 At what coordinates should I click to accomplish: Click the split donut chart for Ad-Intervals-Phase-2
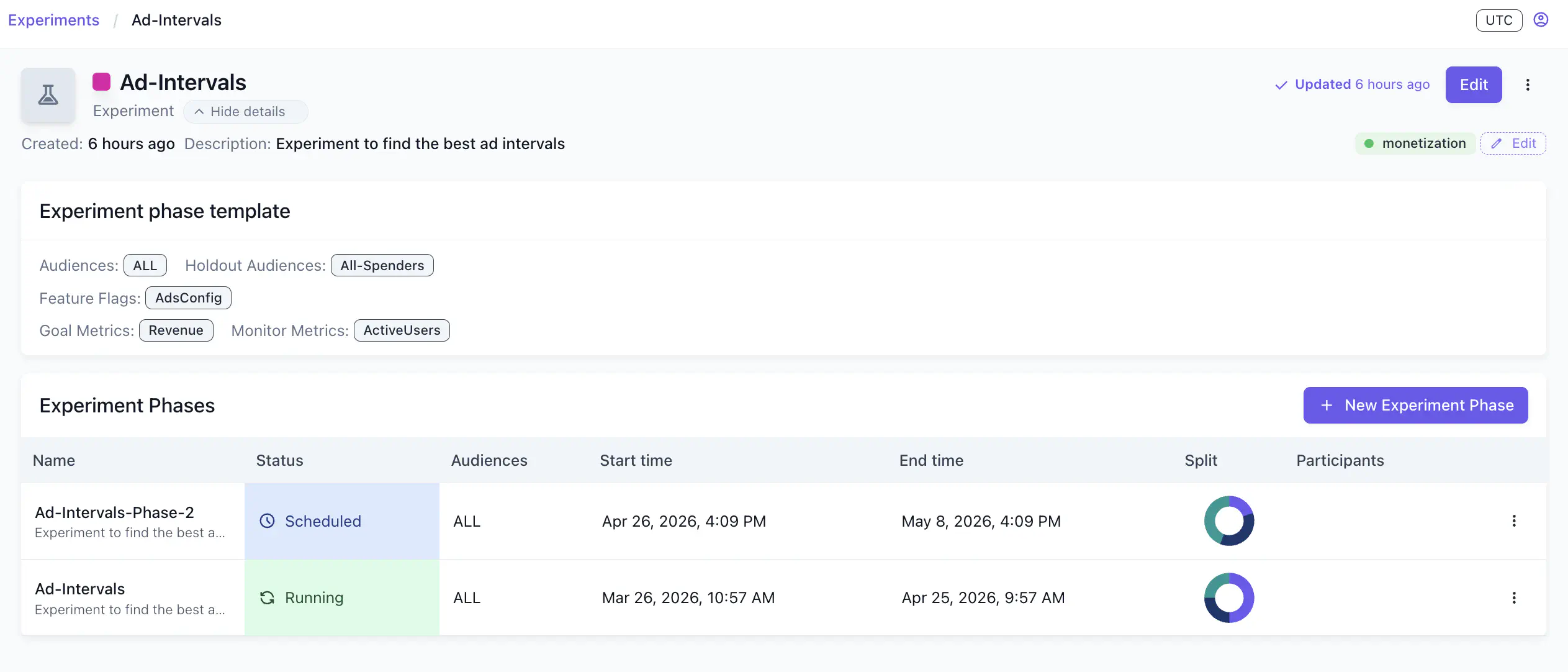(1228, 521)
